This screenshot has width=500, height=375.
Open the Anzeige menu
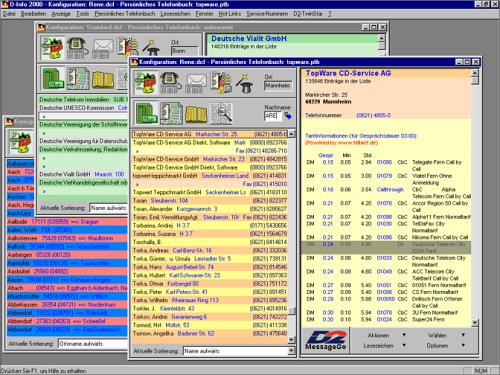point(61,14)
